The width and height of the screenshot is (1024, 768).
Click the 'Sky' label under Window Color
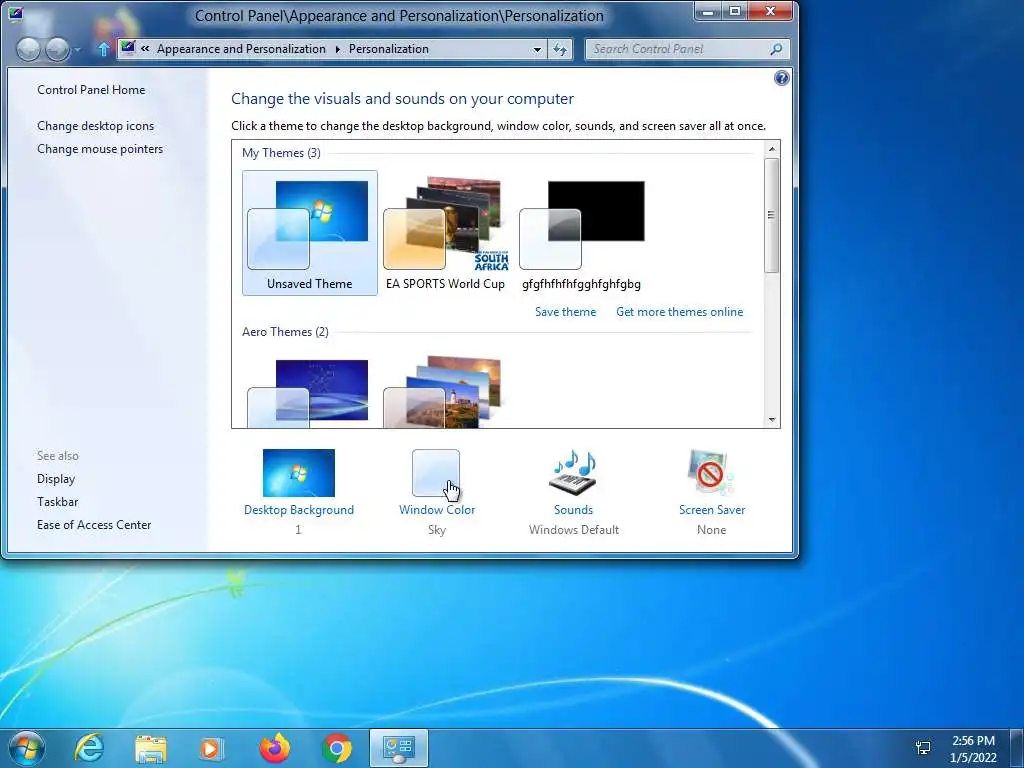[x=437, y=530]
